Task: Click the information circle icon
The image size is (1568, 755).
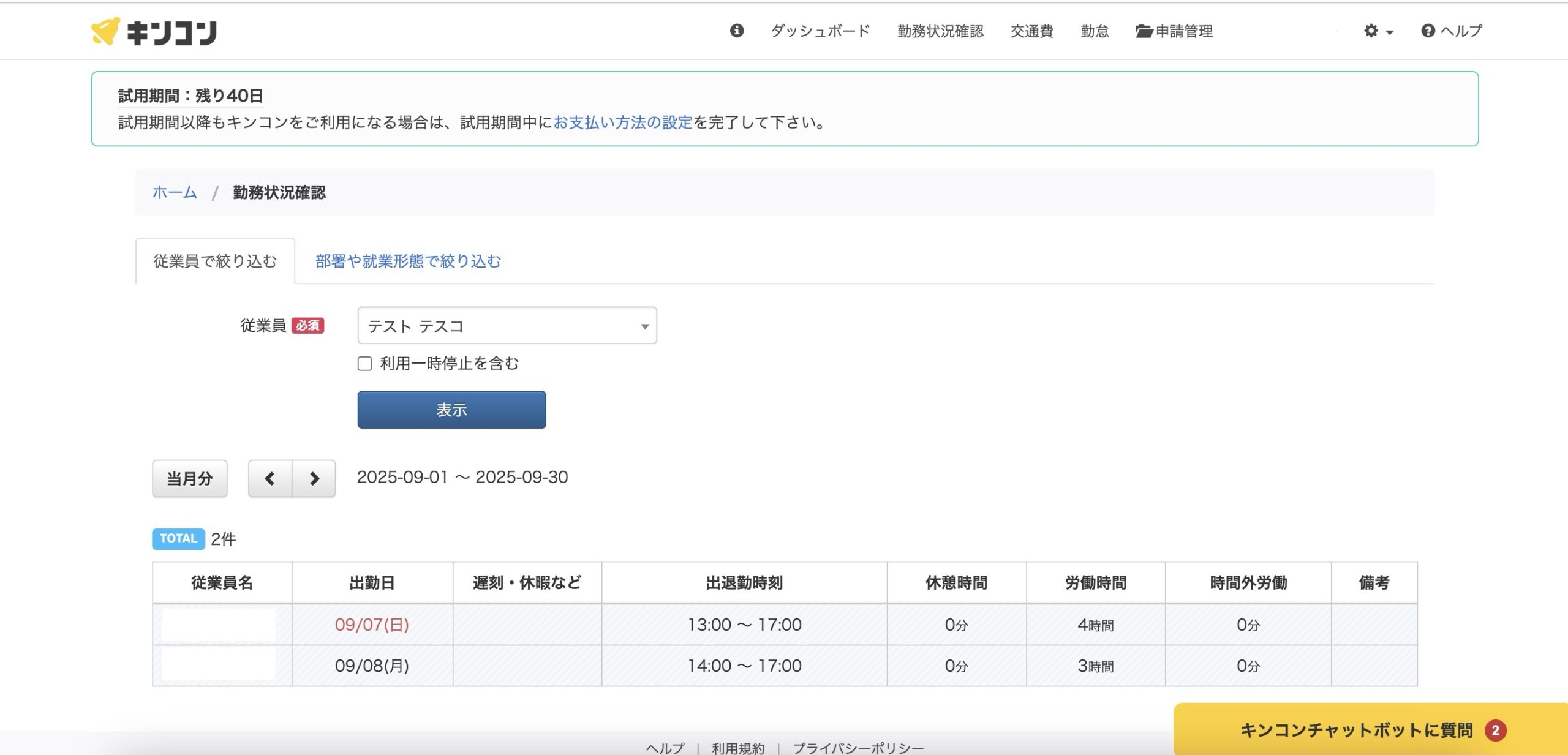Action: click(737, 31)
